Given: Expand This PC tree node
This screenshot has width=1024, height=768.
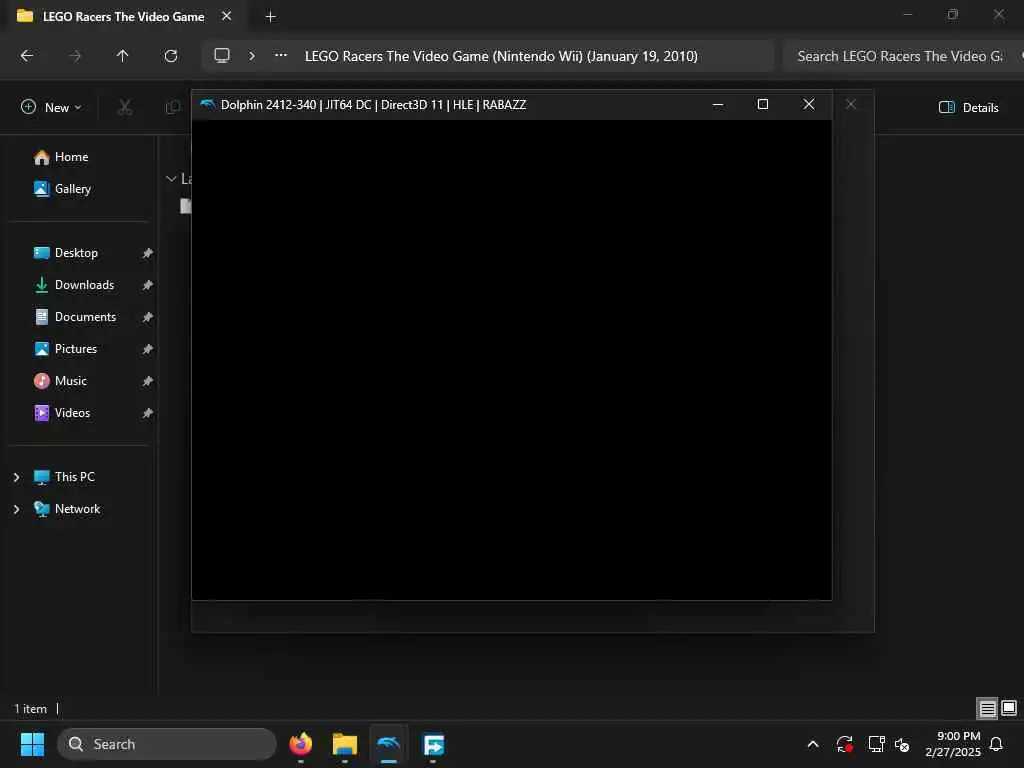Looking at the screenshot, I should click(16, 477).
